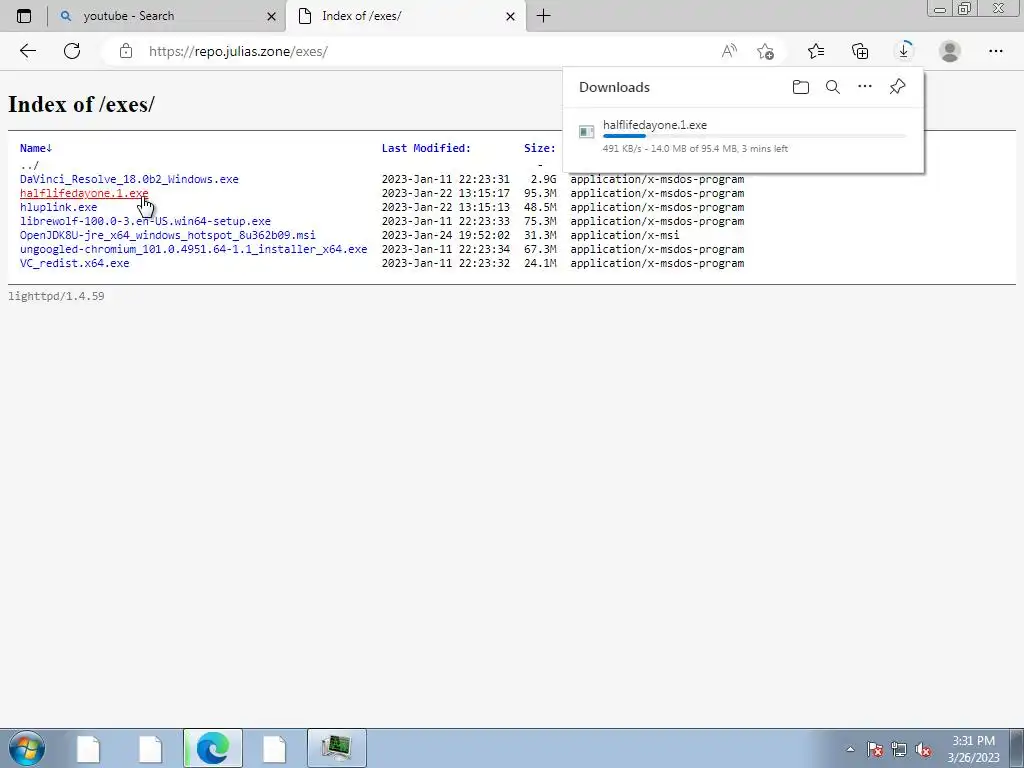Open a new tab with plus button
This screenshot has height=768, width=1024.
(x=543, y=16)
